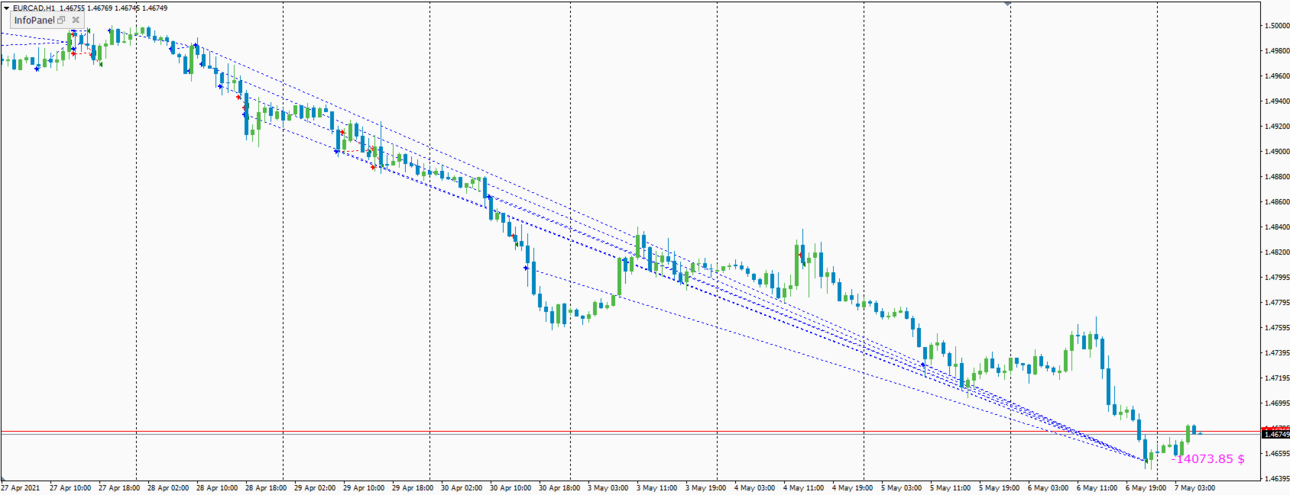Viewport: 1290px width, 495px height.
Task: Click the 4 May 19:00 time label
Action: [x=853, y=488]
